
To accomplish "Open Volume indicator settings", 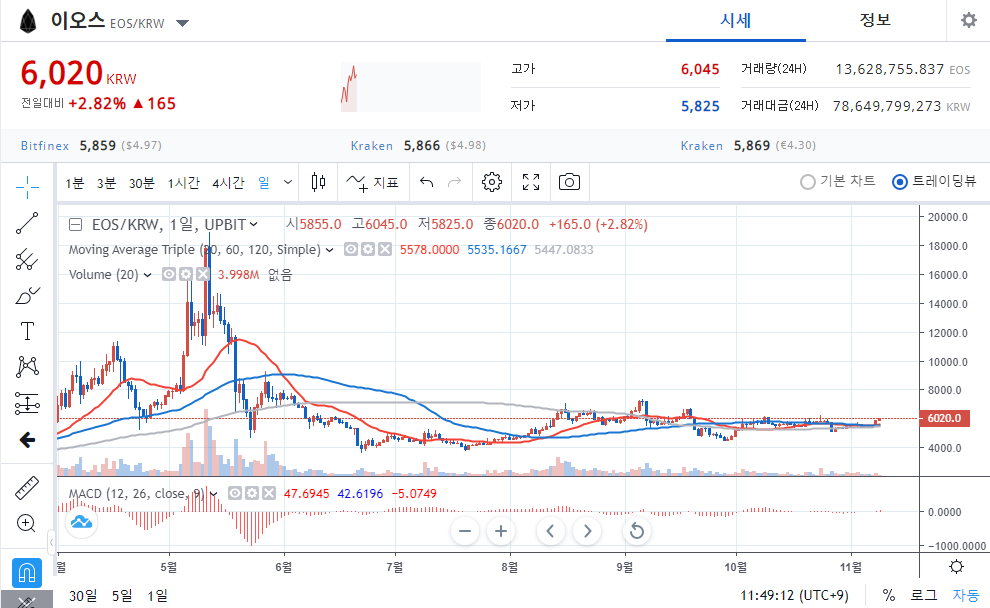I will [x=186, y=274].
